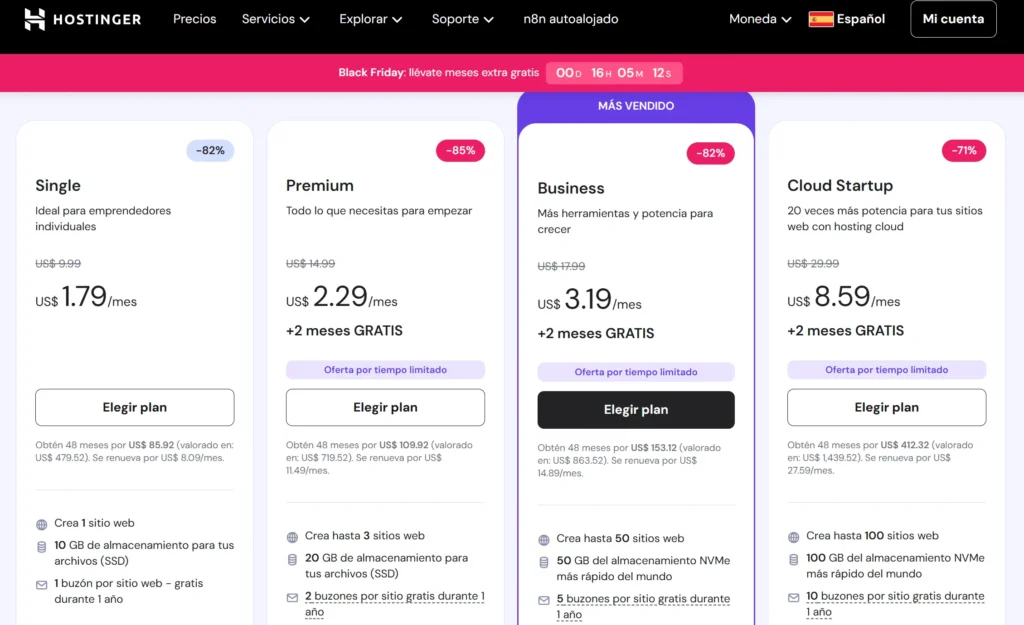Open "Oferta por tiempo limitado" under Premium
This screenshot has width=1024, height=625.
(385, 370)
